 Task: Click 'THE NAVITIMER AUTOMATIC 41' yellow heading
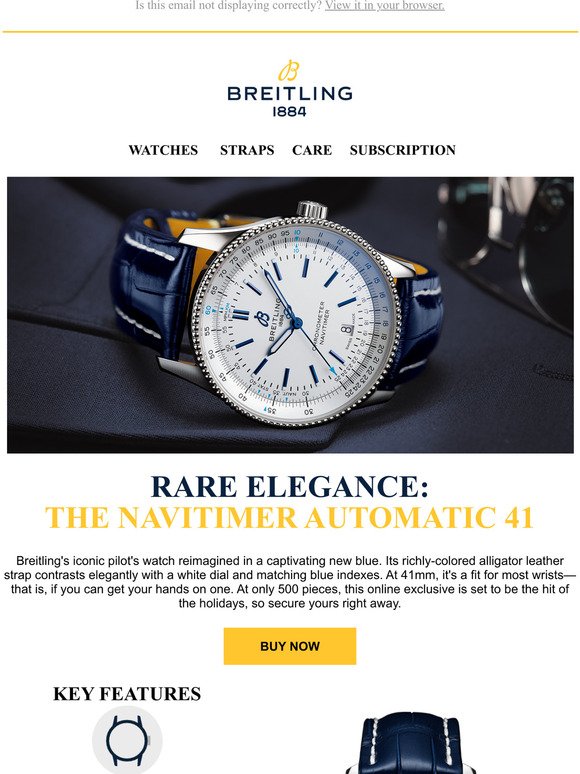pyautogui.click(x=290, y=517)
